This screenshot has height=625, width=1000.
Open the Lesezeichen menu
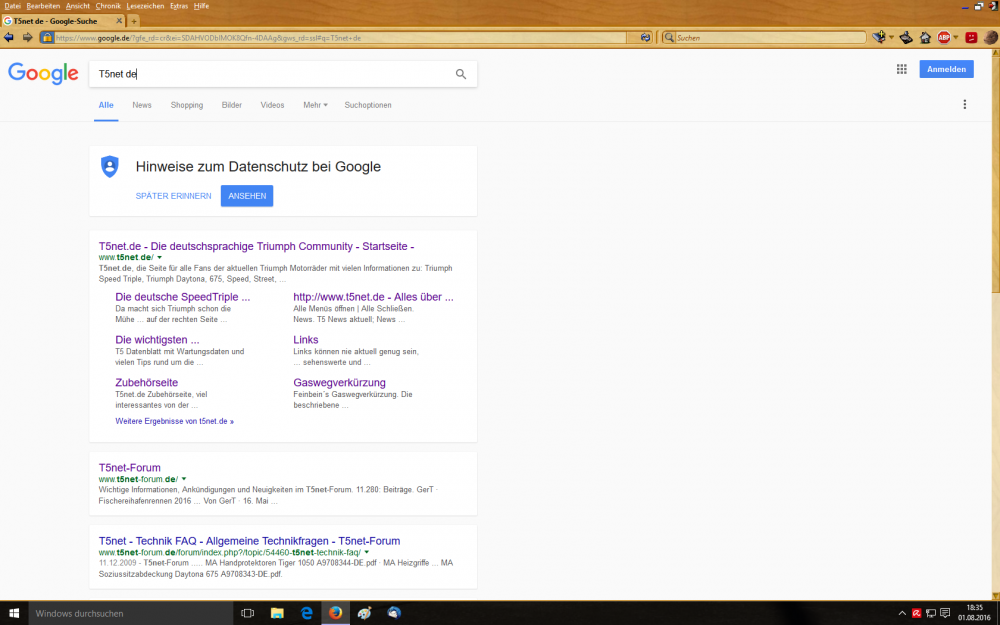coord(145,6)
